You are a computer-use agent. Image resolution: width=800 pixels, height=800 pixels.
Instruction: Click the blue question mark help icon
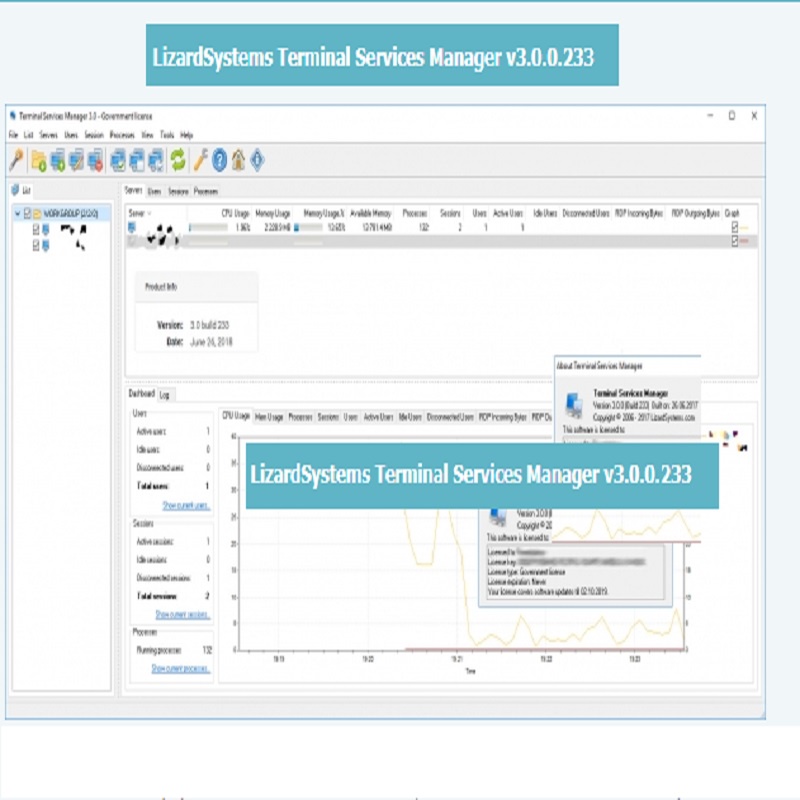[x=219, y=160]
